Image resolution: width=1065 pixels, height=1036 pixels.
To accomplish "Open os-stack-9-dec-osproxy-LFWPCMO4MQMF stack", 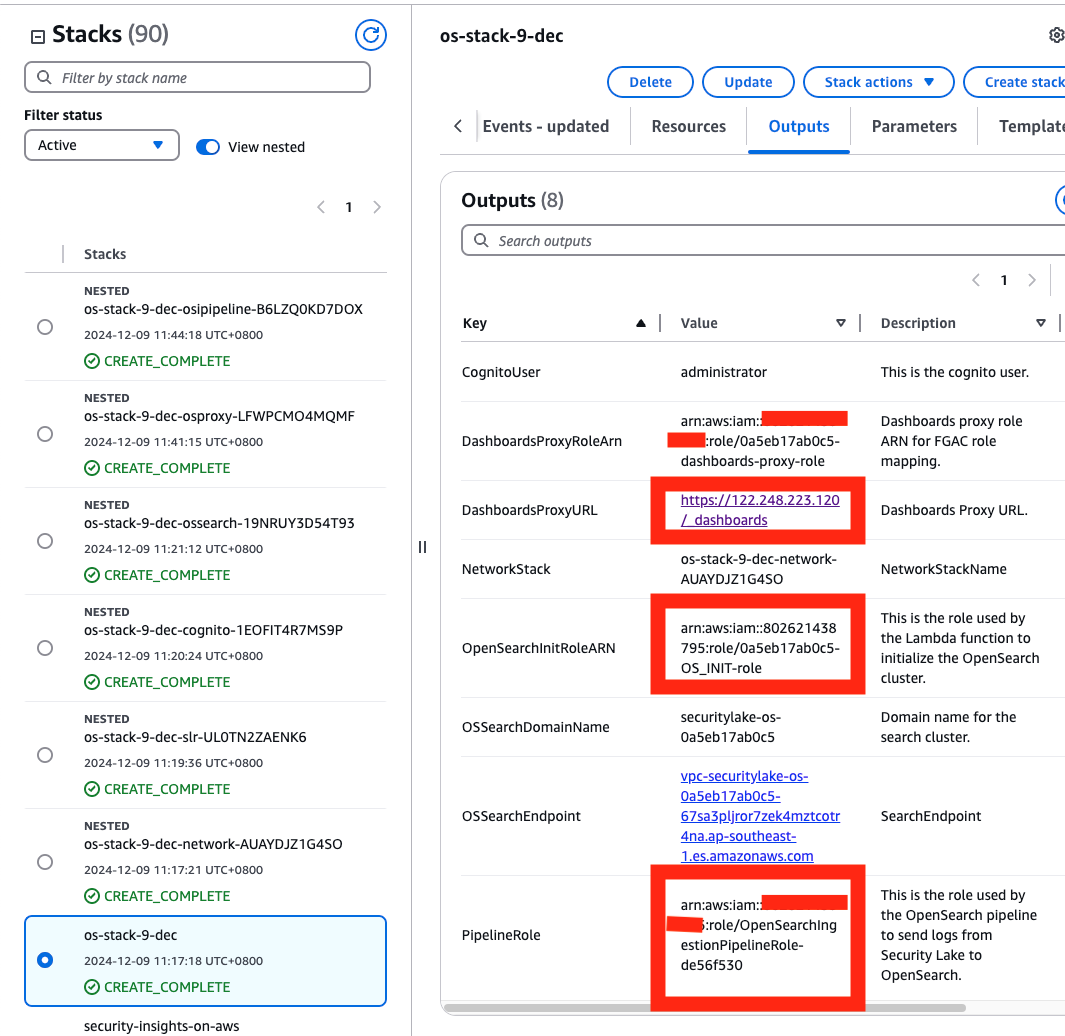I will (219, 416).
